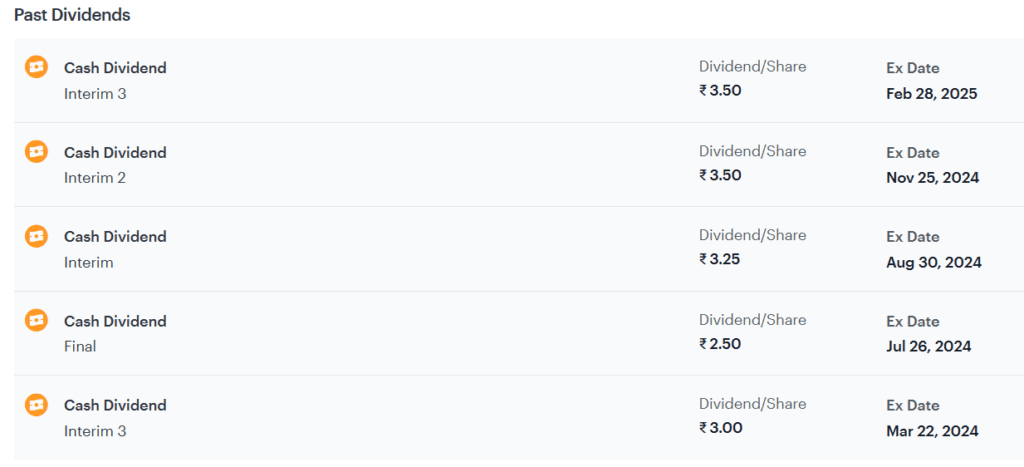Select the Aug 30, 2024 ex date
This screenshot has width=1024, height=467.
[x=934, y=263]
